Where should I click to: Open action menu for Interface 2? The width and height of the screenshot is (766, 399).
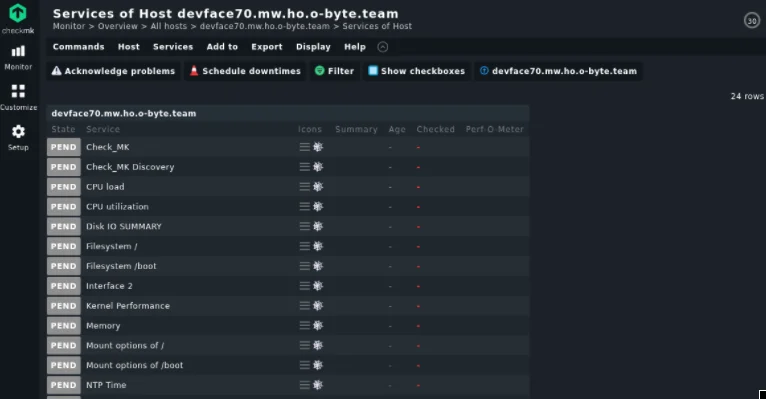(304, 286)
